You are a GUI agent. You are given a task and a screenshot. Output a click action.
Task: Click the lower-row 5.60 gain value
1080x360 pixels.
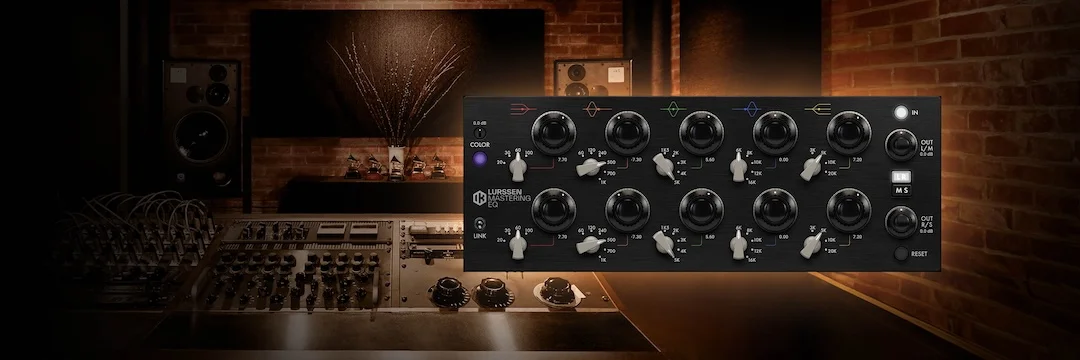pos(709,237)
